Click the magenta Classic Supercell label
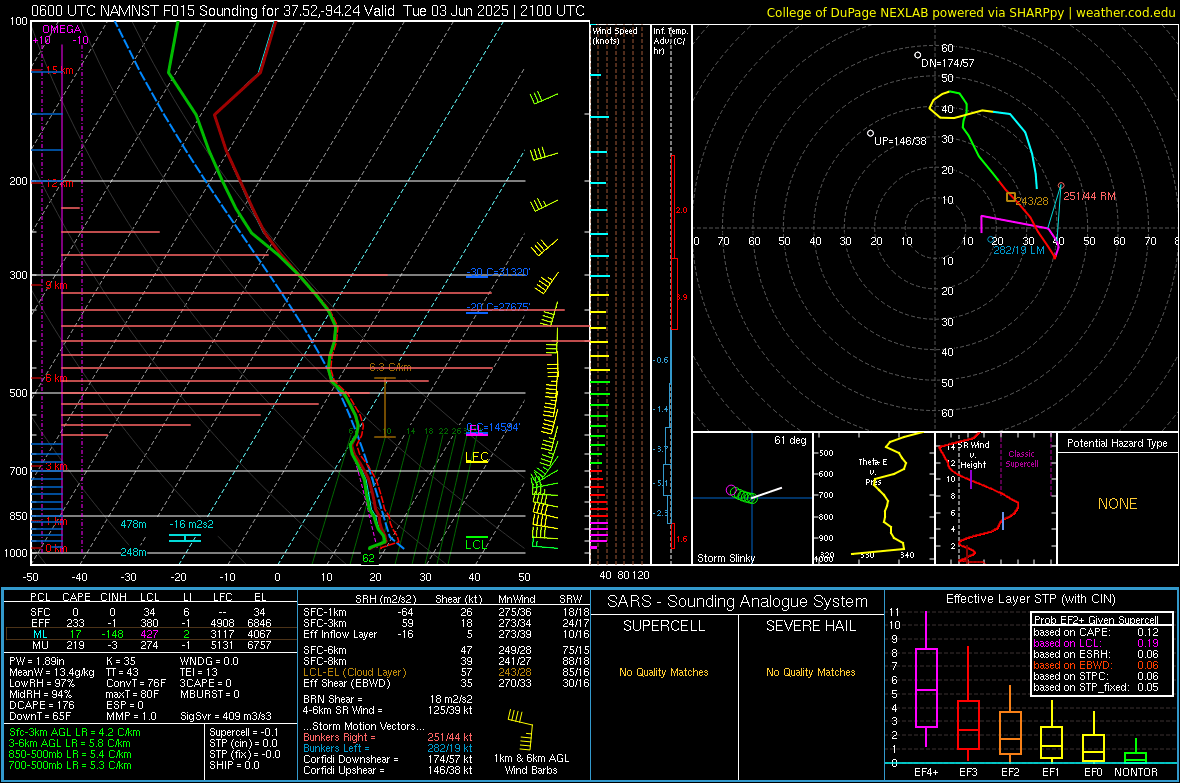The width and height of the screenshot is (1180, 783). coord(1021,459)
